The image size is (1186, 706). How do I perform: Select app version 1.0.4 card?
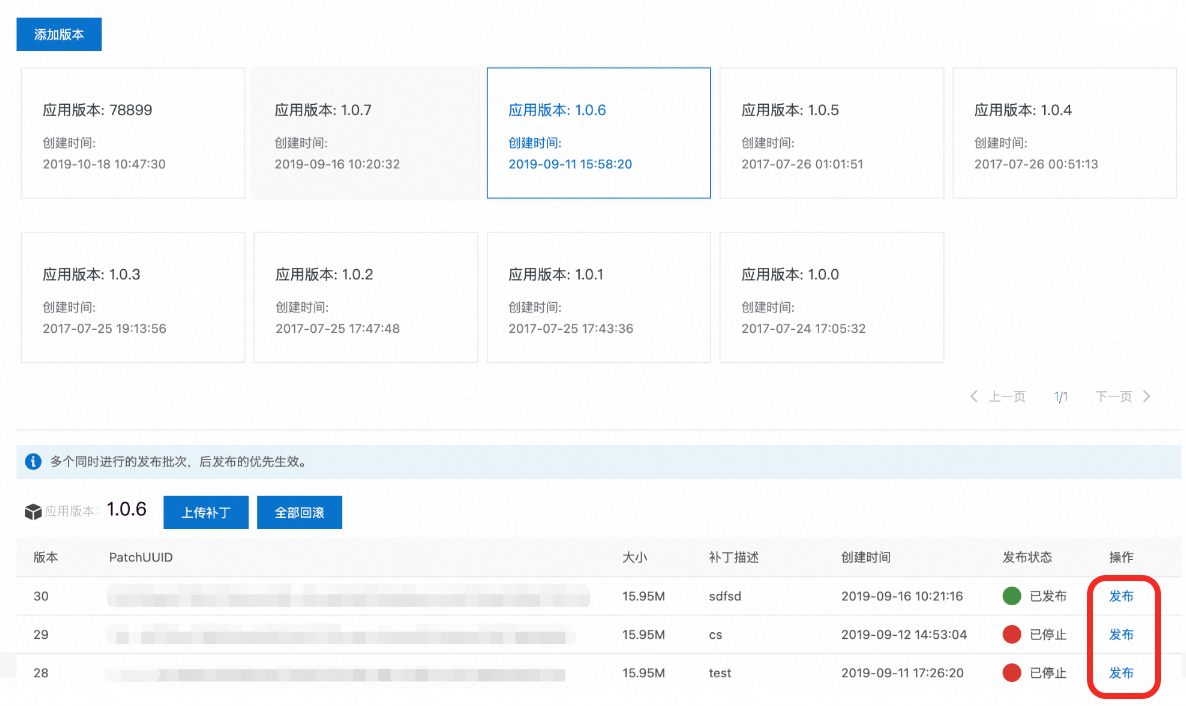tap(1065, 133)
